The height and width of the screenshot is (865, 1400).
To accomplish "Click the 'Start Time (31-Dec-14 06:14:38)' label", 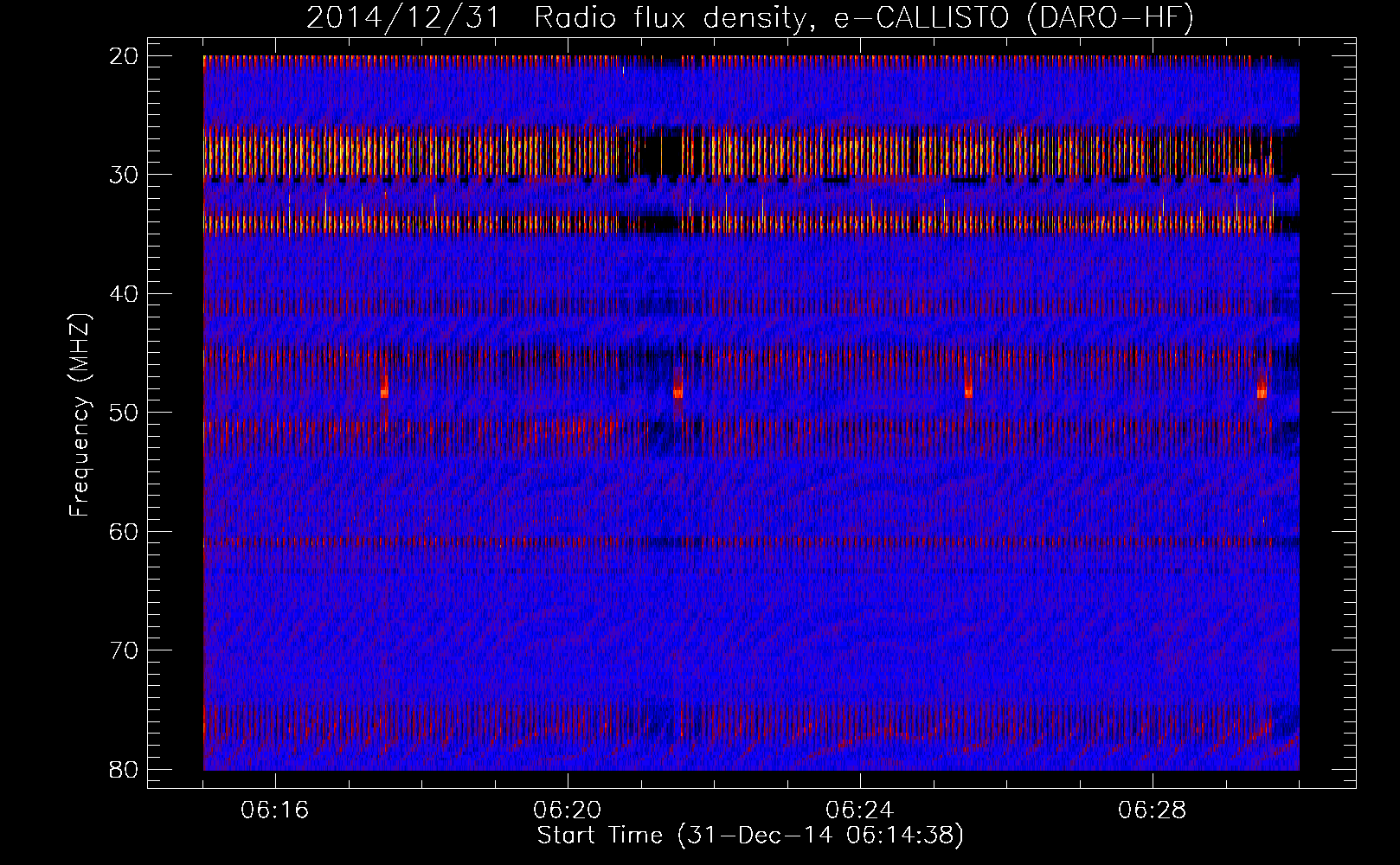I will pos(750,836).
